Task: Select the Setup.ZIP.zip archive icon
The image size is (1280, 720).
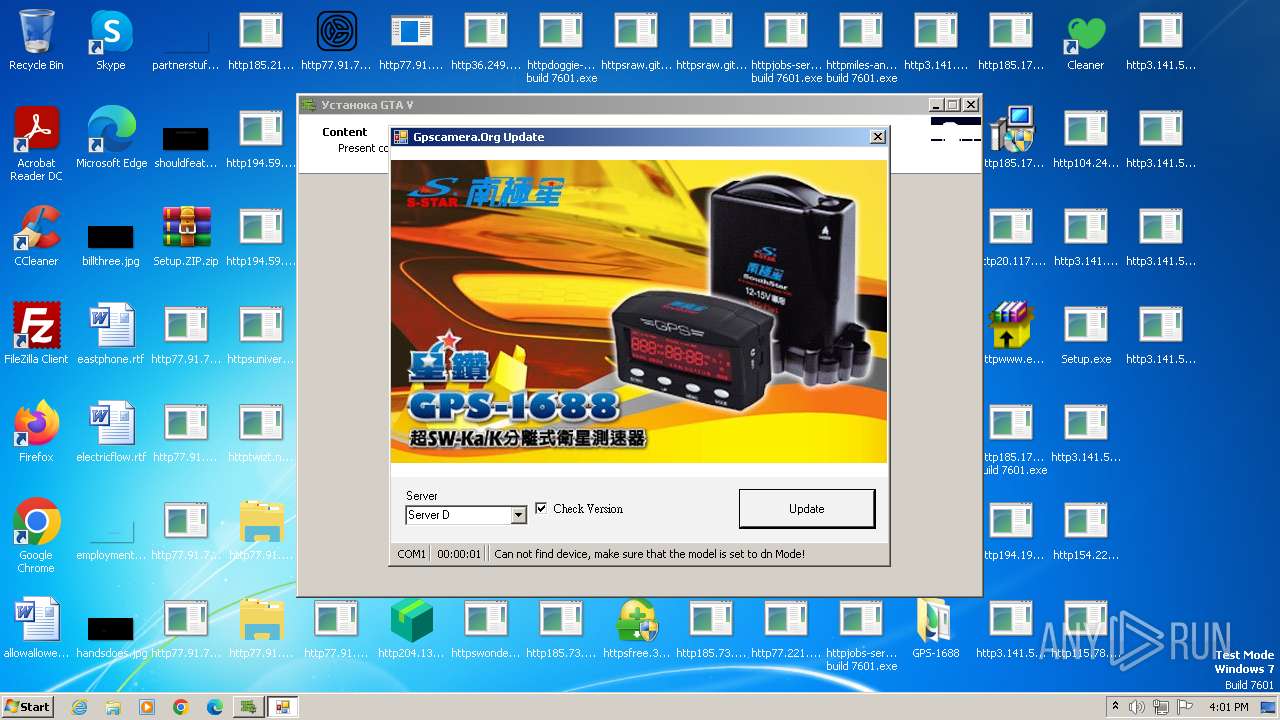Action: [x=186, y=237]
